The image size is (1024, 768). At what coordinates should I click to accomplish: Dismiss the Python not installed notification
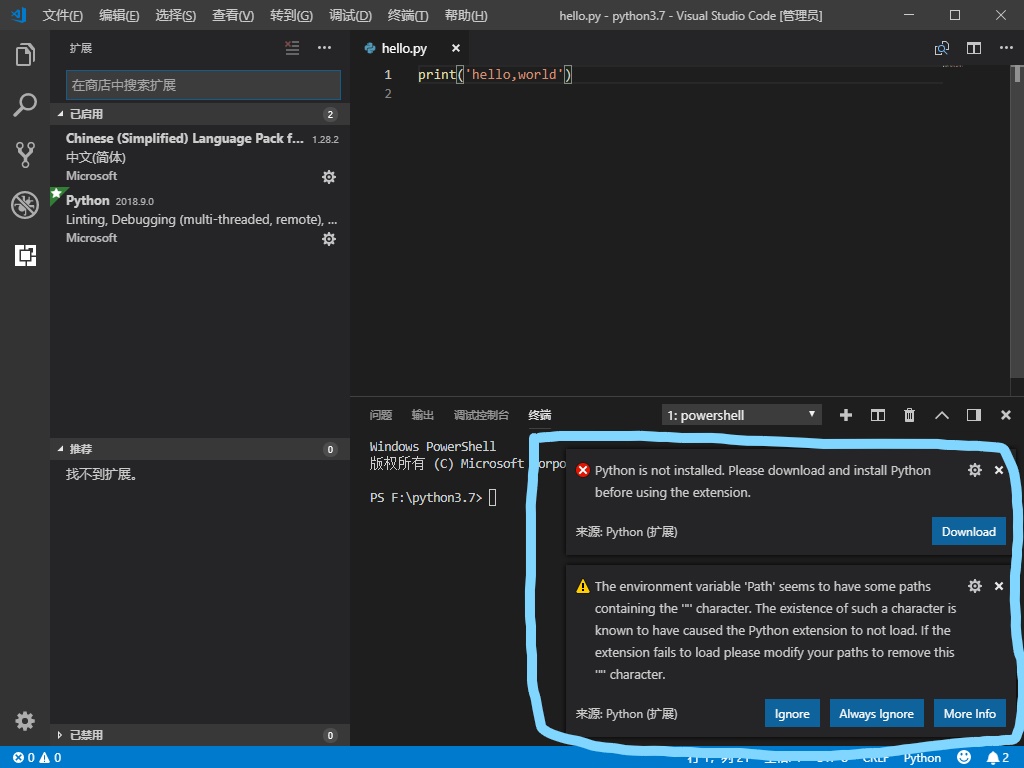(999, 470)
